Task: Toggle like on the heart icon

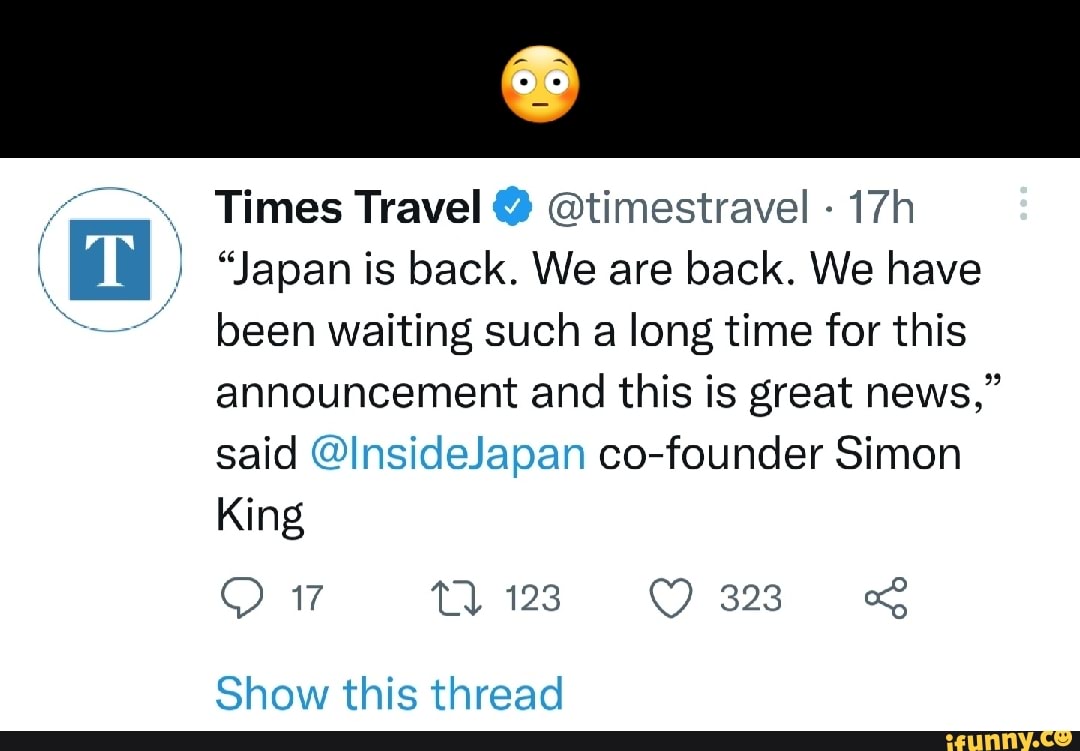Action: [x=672, y=597]
